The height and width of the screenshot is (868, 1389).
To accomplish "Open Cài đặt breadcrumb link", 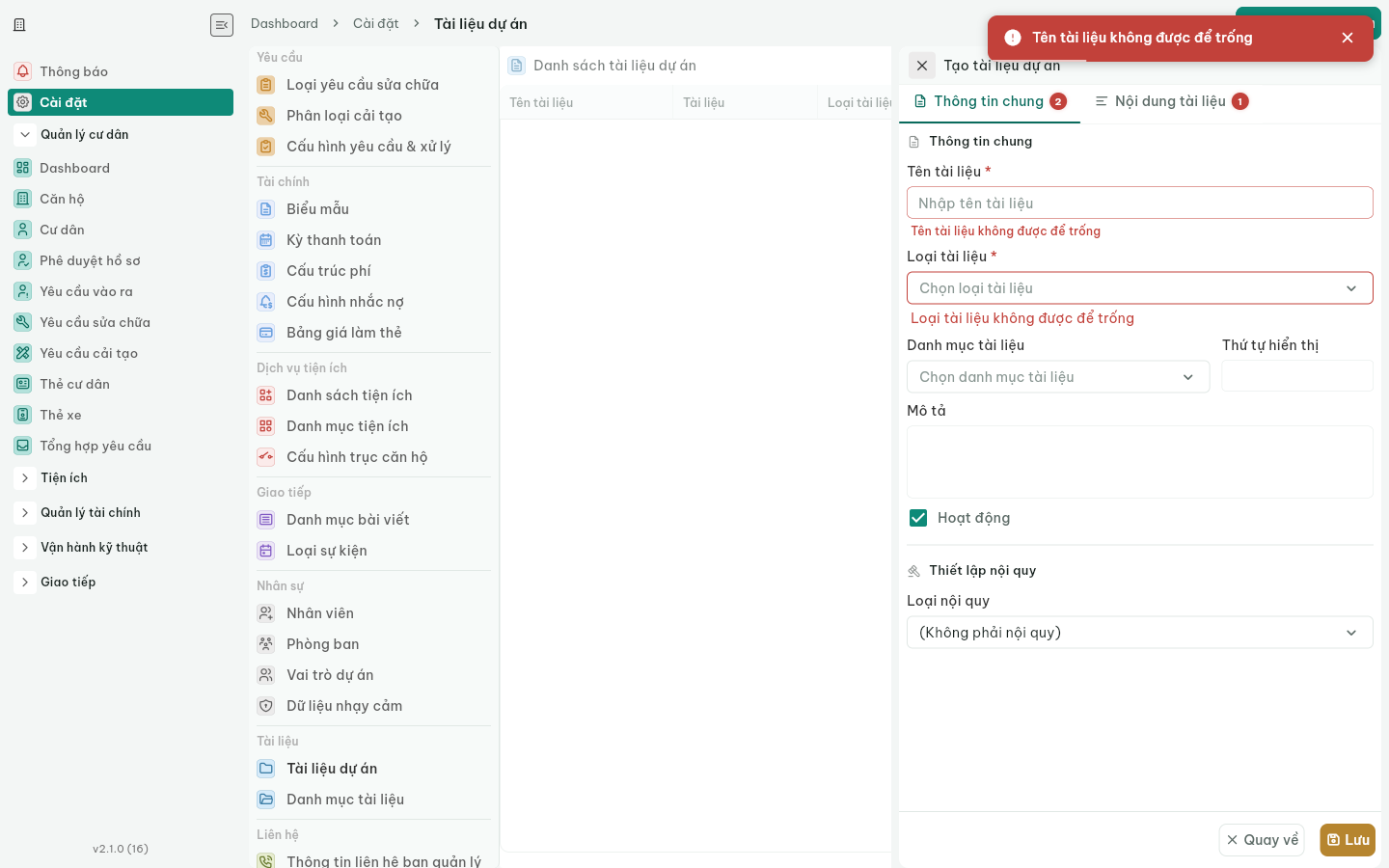I will coord(376,24).
